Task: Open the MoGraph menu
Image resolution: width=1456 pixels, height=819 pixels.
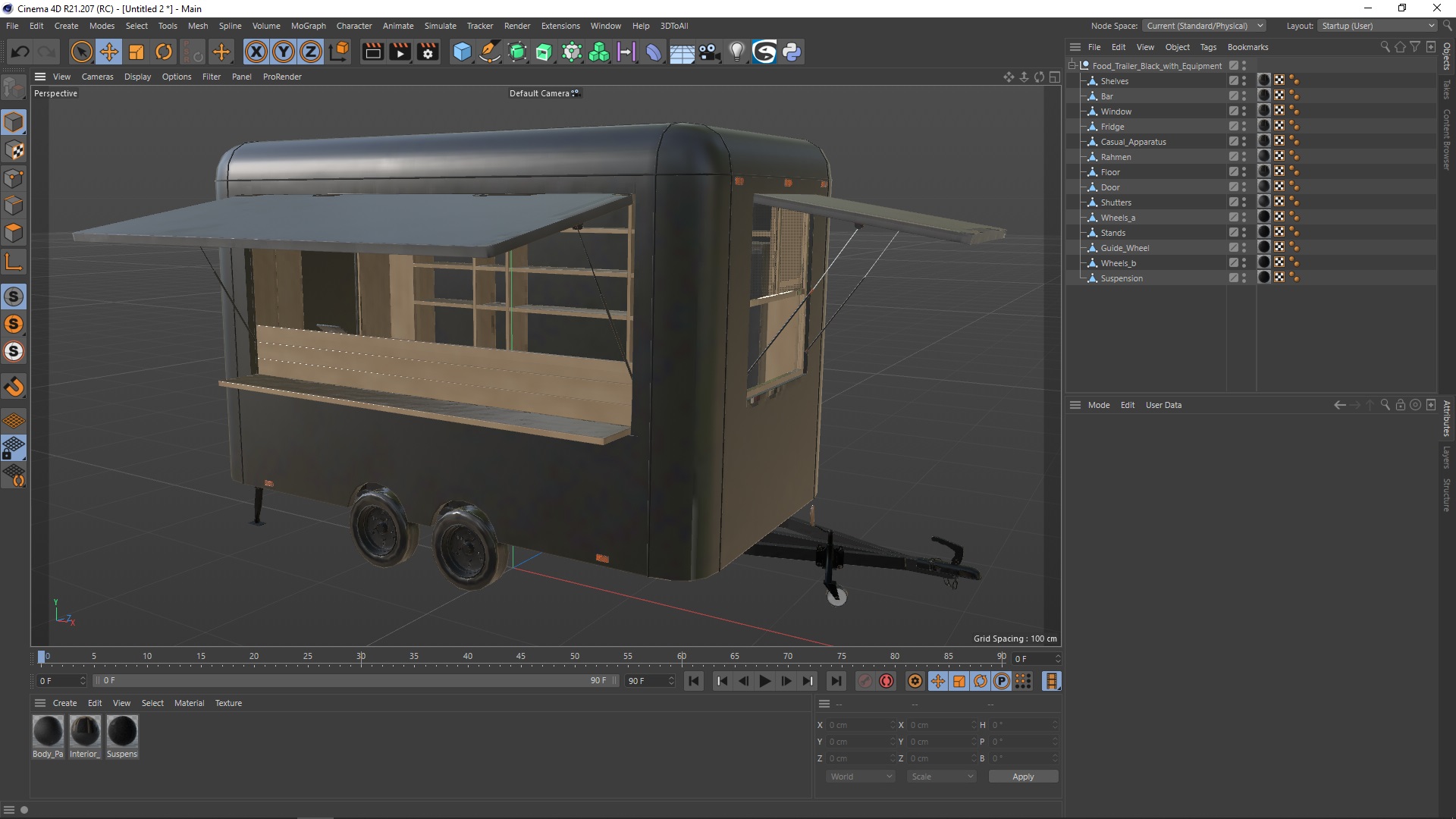Action: pos(308,26)
